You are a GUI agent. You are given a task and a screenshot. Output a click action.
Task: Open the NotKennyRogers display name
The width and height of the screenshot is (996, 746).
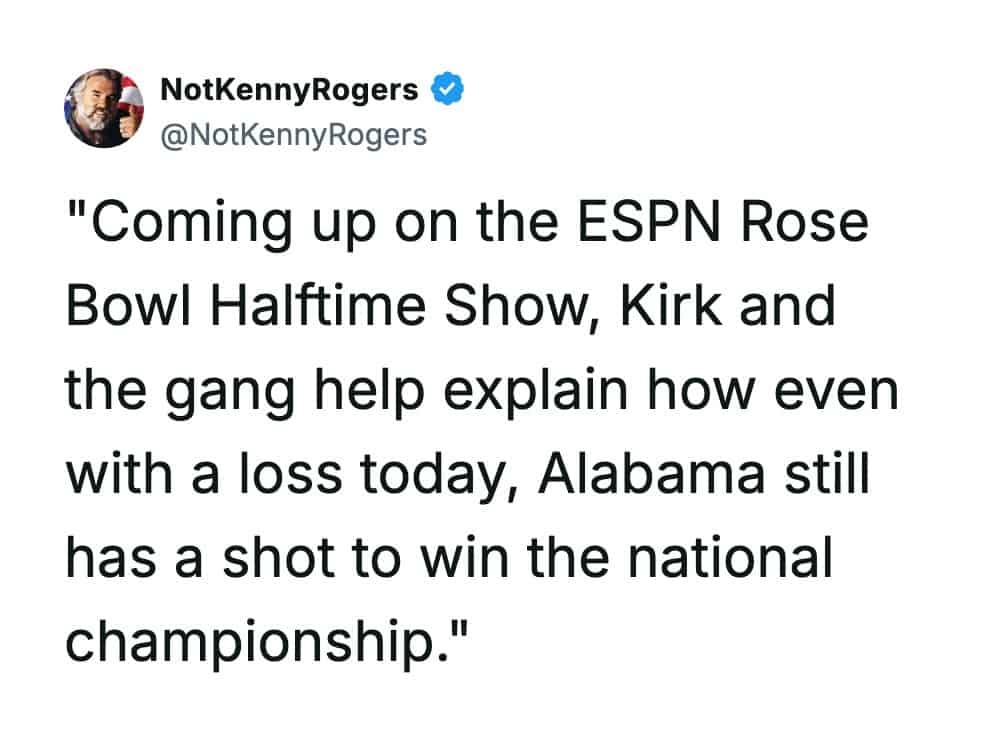[289, 90]
